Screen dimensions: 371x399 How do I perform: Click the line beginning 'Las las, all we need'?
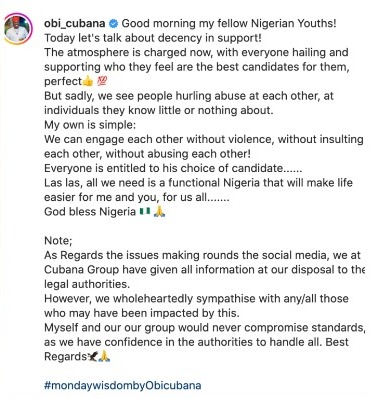(x=198, y=183)
